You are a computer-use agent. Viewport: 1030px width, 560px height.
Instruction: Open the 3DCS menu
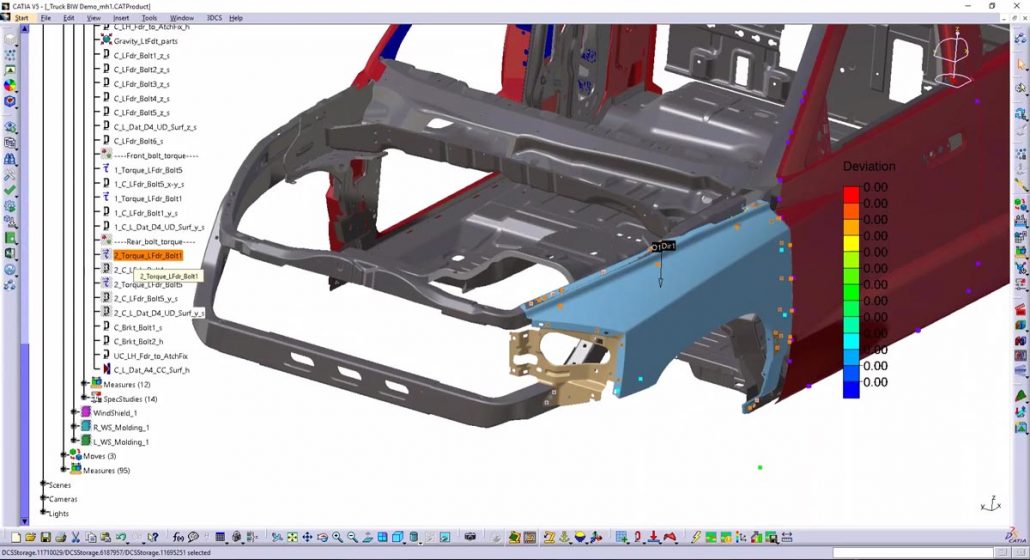click(214, 18)
